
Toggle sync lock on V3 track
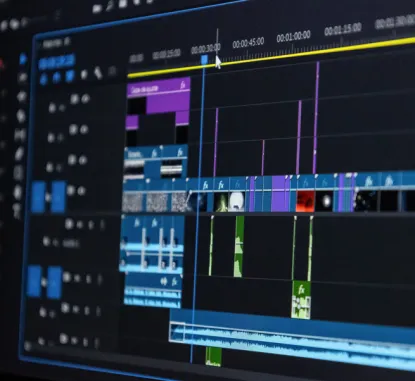[73, 130]
